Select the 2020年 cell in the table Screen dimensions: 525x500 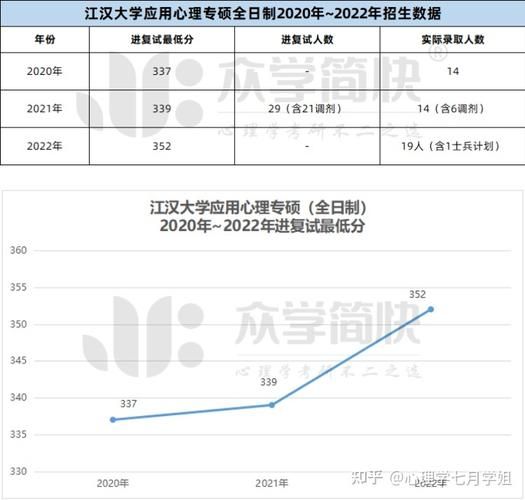45,71
